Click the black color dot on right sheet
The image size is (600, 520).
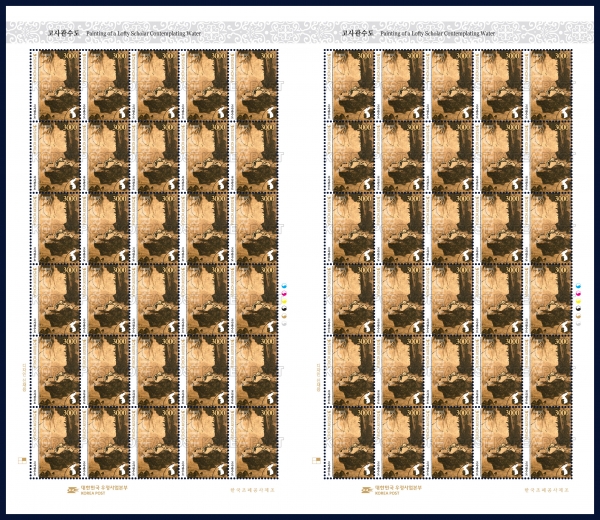tap(580, 309)
